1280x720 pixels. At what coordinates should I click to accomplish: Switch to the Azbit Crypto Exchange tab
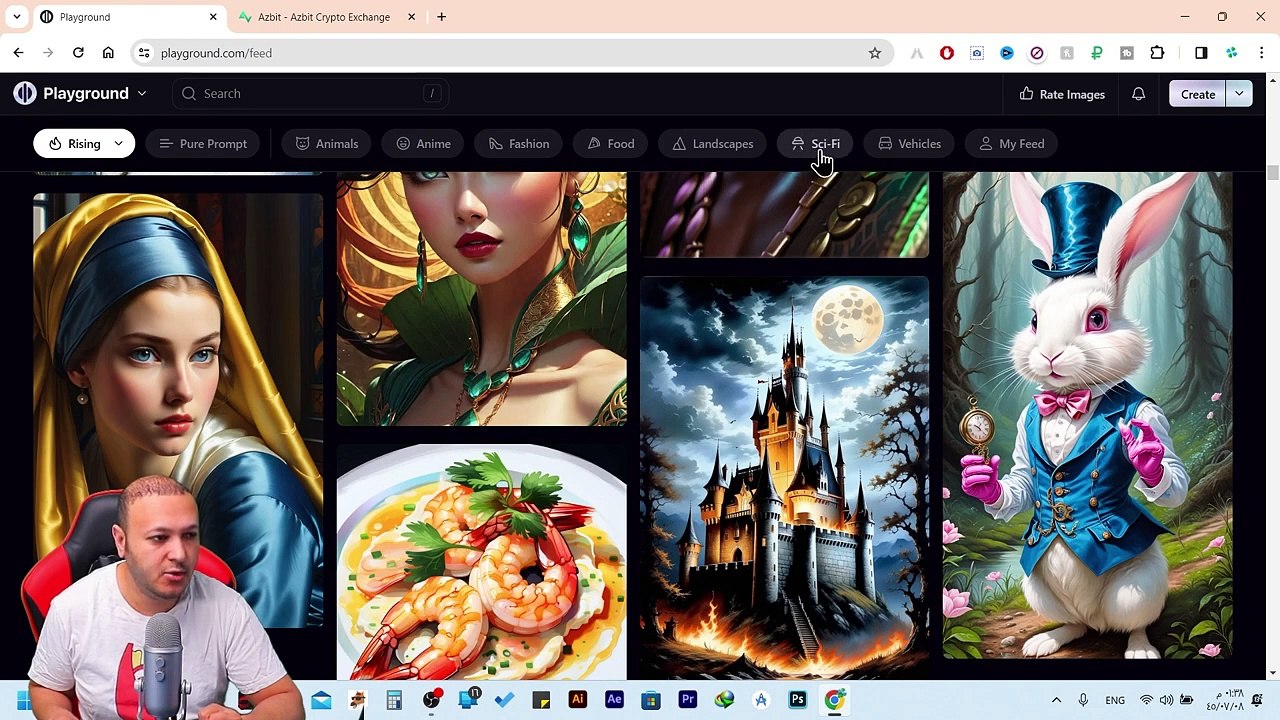tap(324, 17)
